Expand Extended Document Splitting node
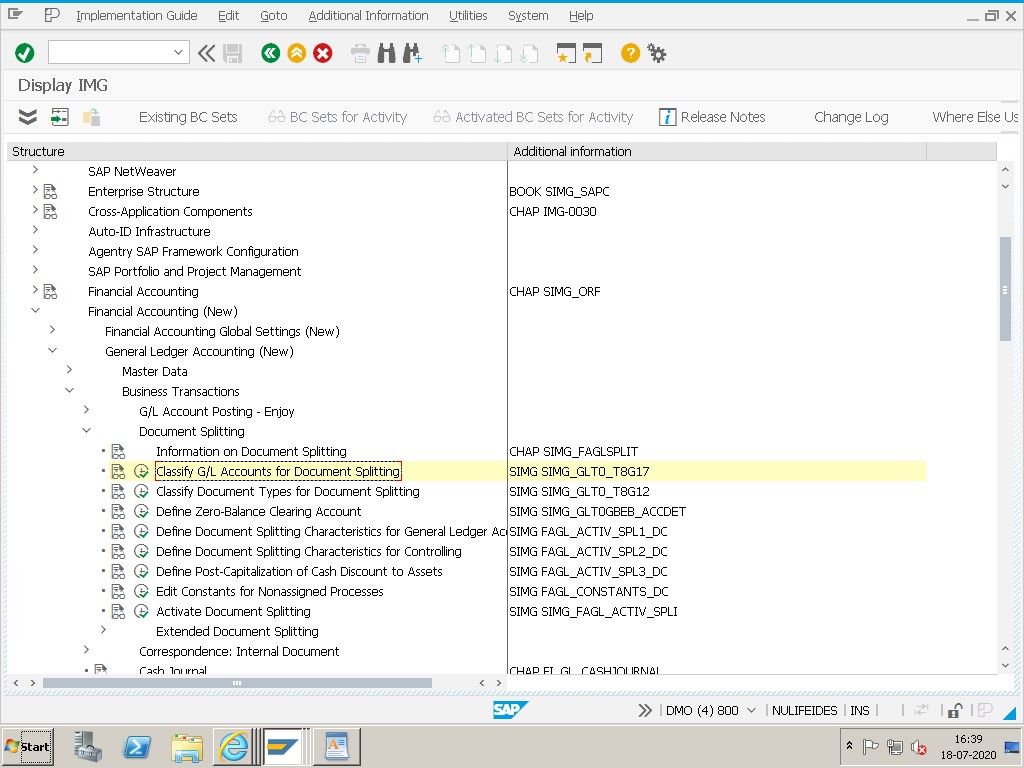Viewport: 1024px width, 768px height. pos(103,630)
